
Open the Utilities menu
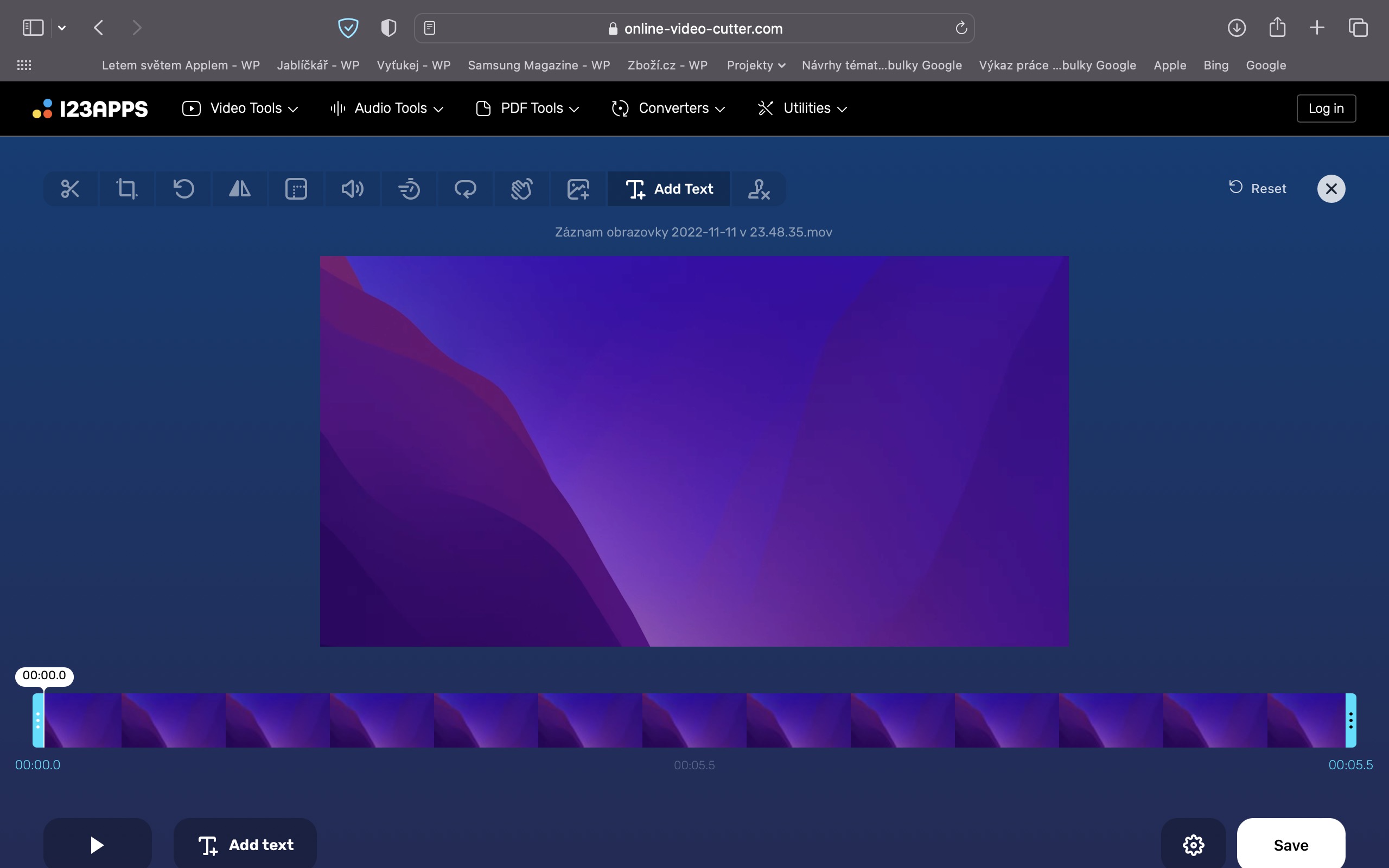pyautogui.click(x=802, y=108)
